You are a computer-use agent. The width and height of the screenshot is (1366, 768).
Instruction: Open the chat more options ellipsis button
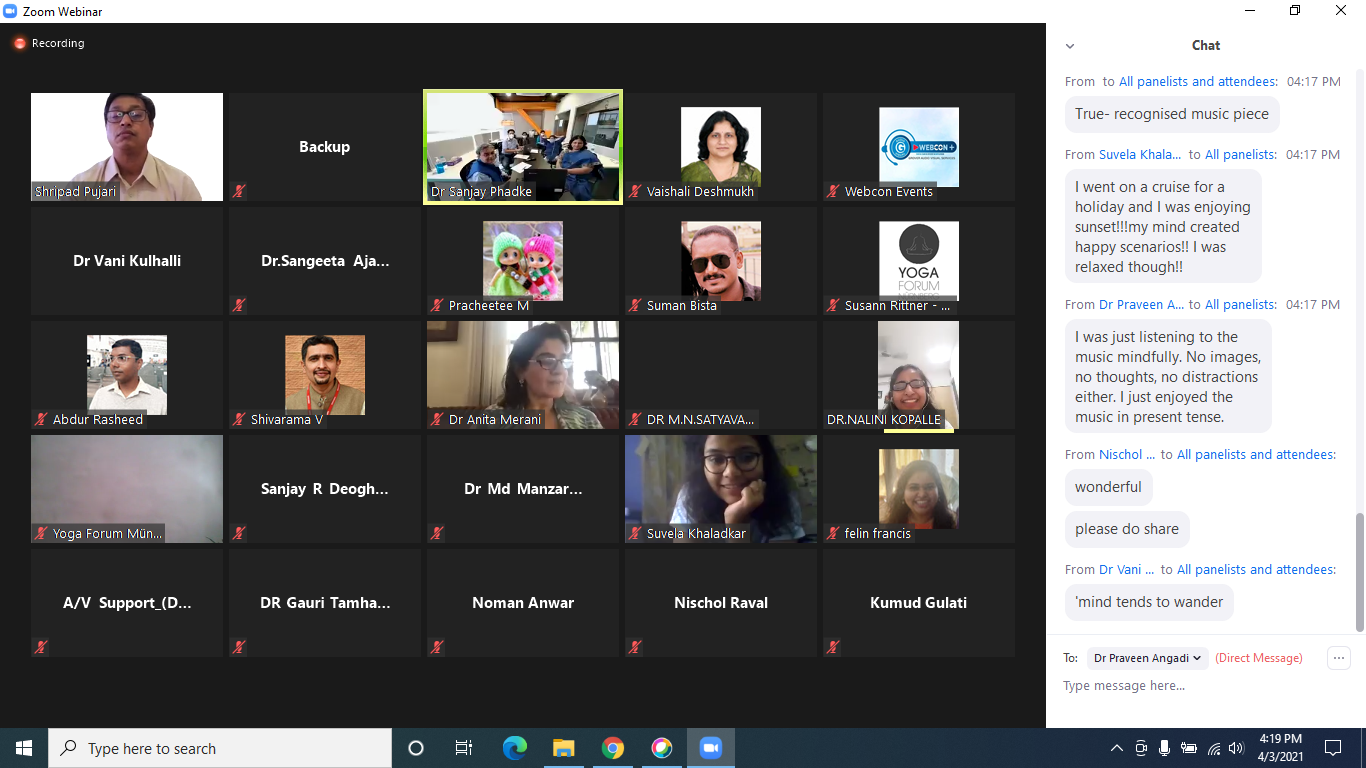[1338, 658]
